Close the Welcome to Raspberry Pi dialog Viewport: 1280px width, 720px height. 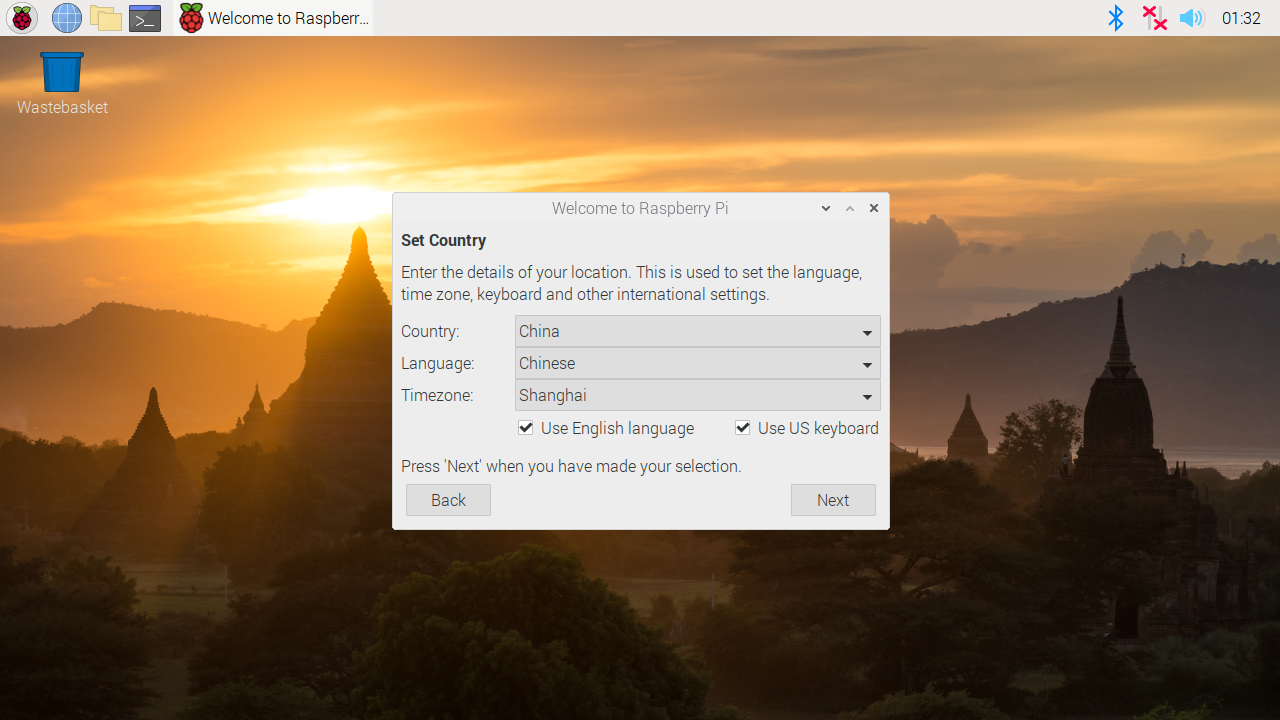[874, 208]
